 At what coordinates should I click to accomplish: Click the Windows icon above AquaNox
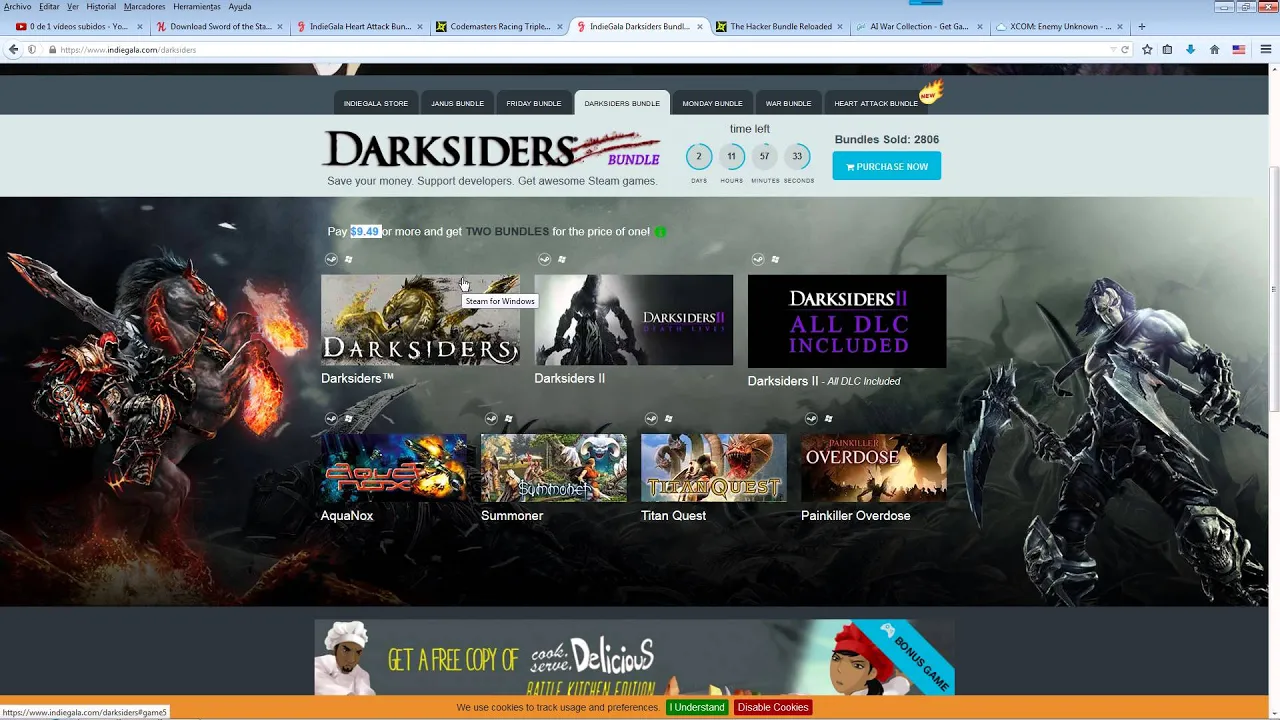348,418
